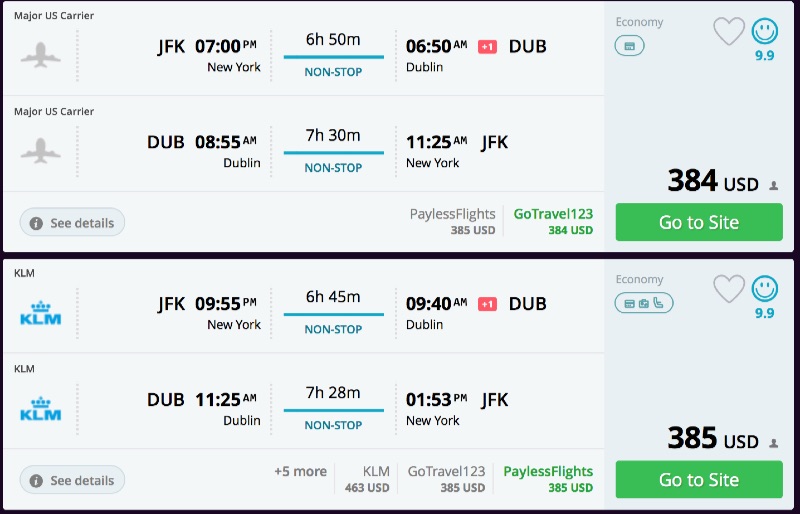Expand See details for the KLM flight
Image resolution: width=800 pixels, height=514 pixels.
[x=72, y=481]
